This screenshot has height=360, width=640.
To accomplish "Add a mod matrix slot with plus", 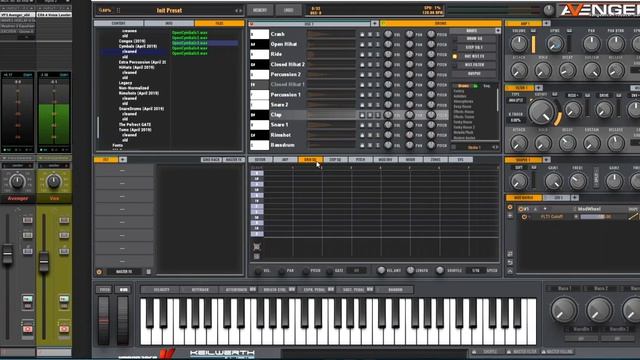I will pyautogui.click(x=510, y=216).
